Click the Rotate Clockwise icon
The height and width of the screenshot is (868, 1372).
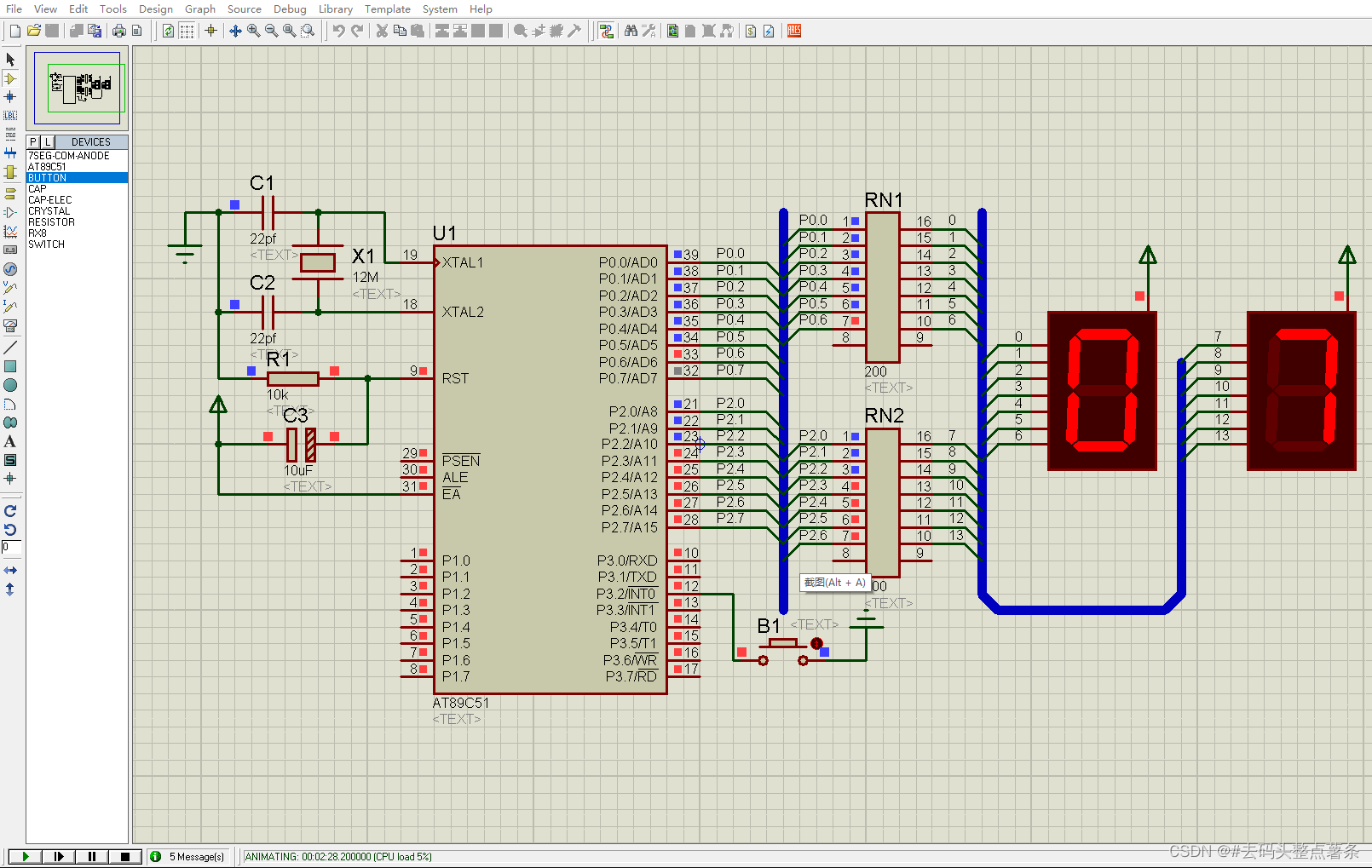point(10,511)
